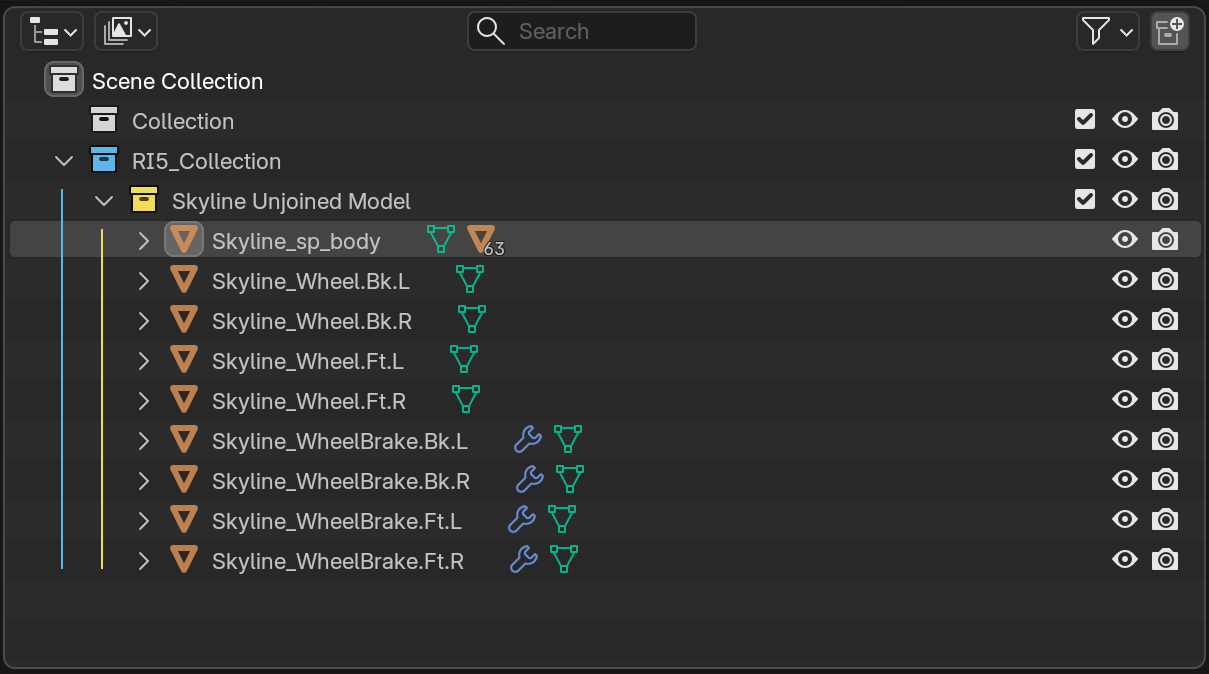Click Skyline_WheelBrake.Ft.L modifier wrench icon
Screen dimensions: 1209x674
tap(521, 519)
